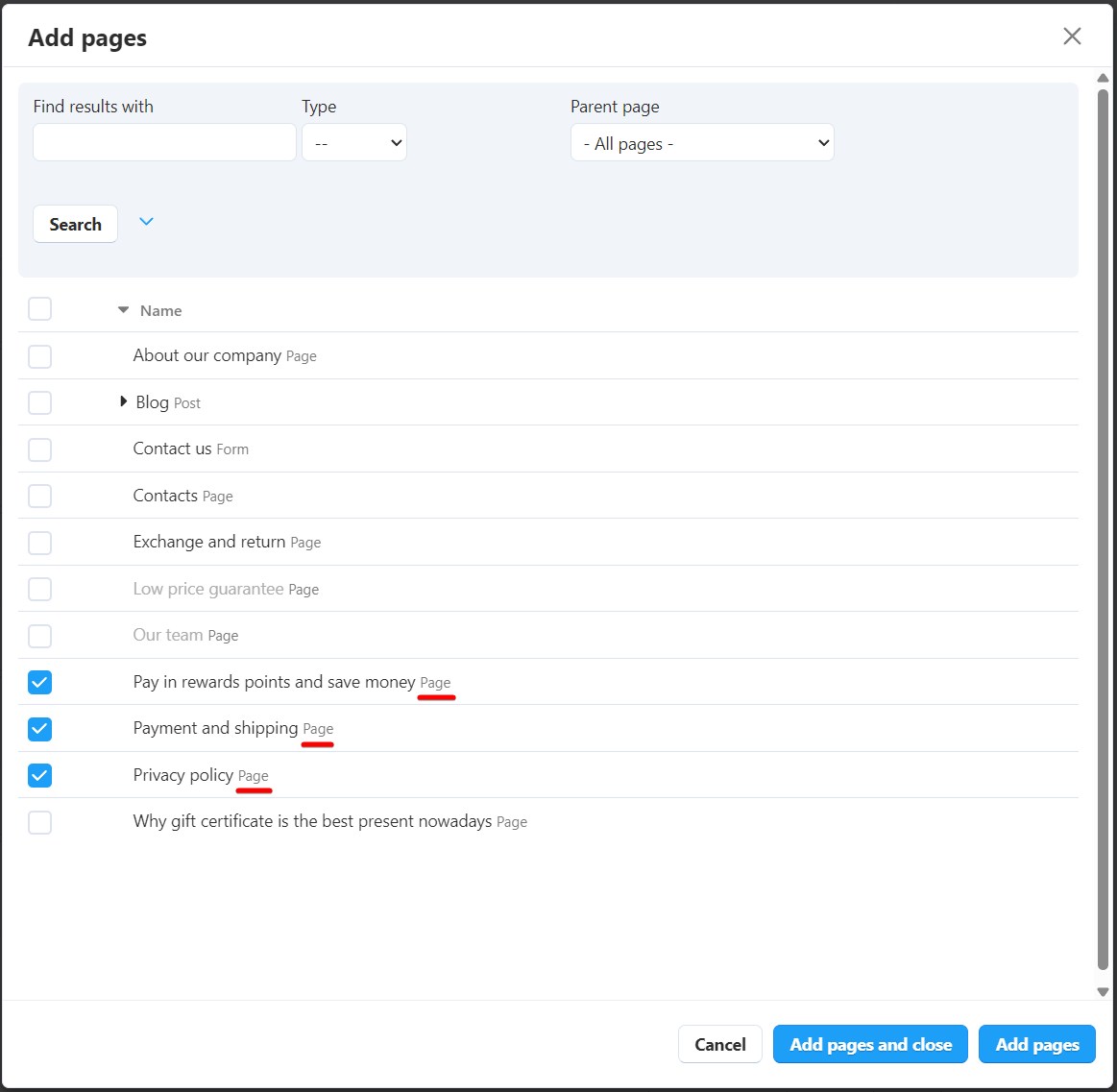
Task: Check the select-all checkbox in header
Action: pos(39,309)
